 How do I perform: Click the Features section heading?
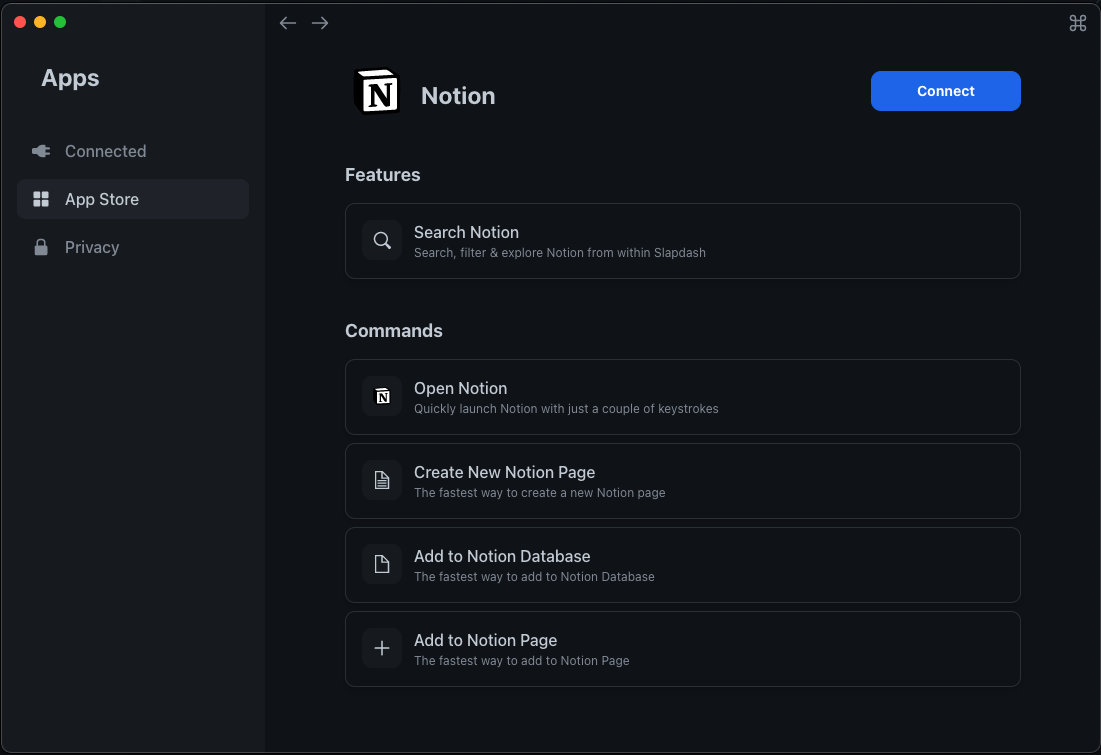(382, 175)
